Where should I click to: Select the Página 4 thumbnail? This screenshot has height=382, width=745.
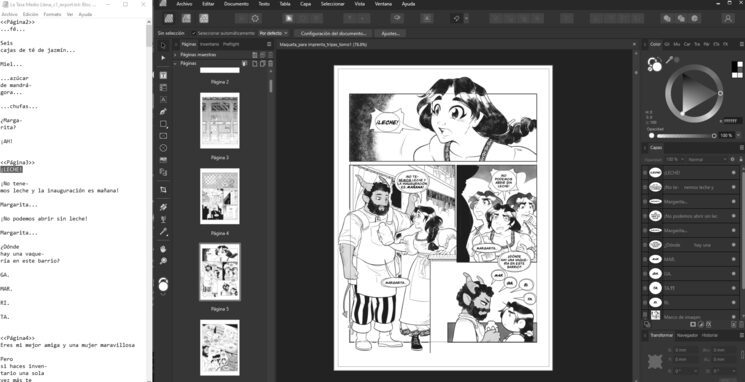220,196
